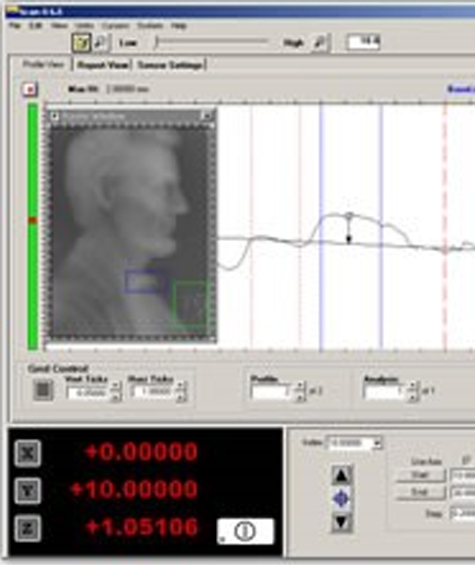475x565 pixels.
Task: Click the Step value field
Action: point(463,513)
